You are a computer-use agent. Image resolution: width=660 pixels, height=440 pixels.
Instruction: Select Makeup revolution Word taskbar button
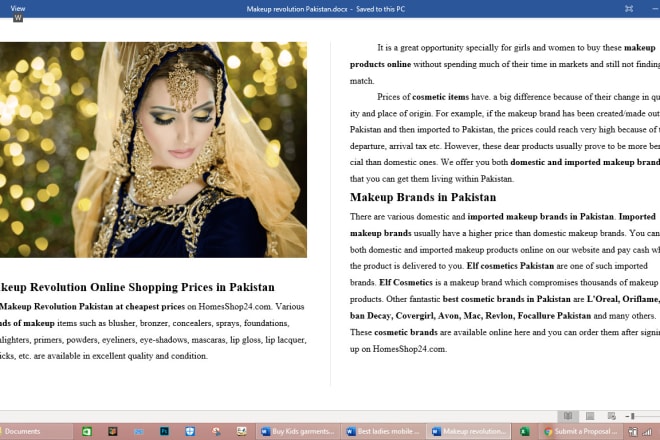click(469, 432)
